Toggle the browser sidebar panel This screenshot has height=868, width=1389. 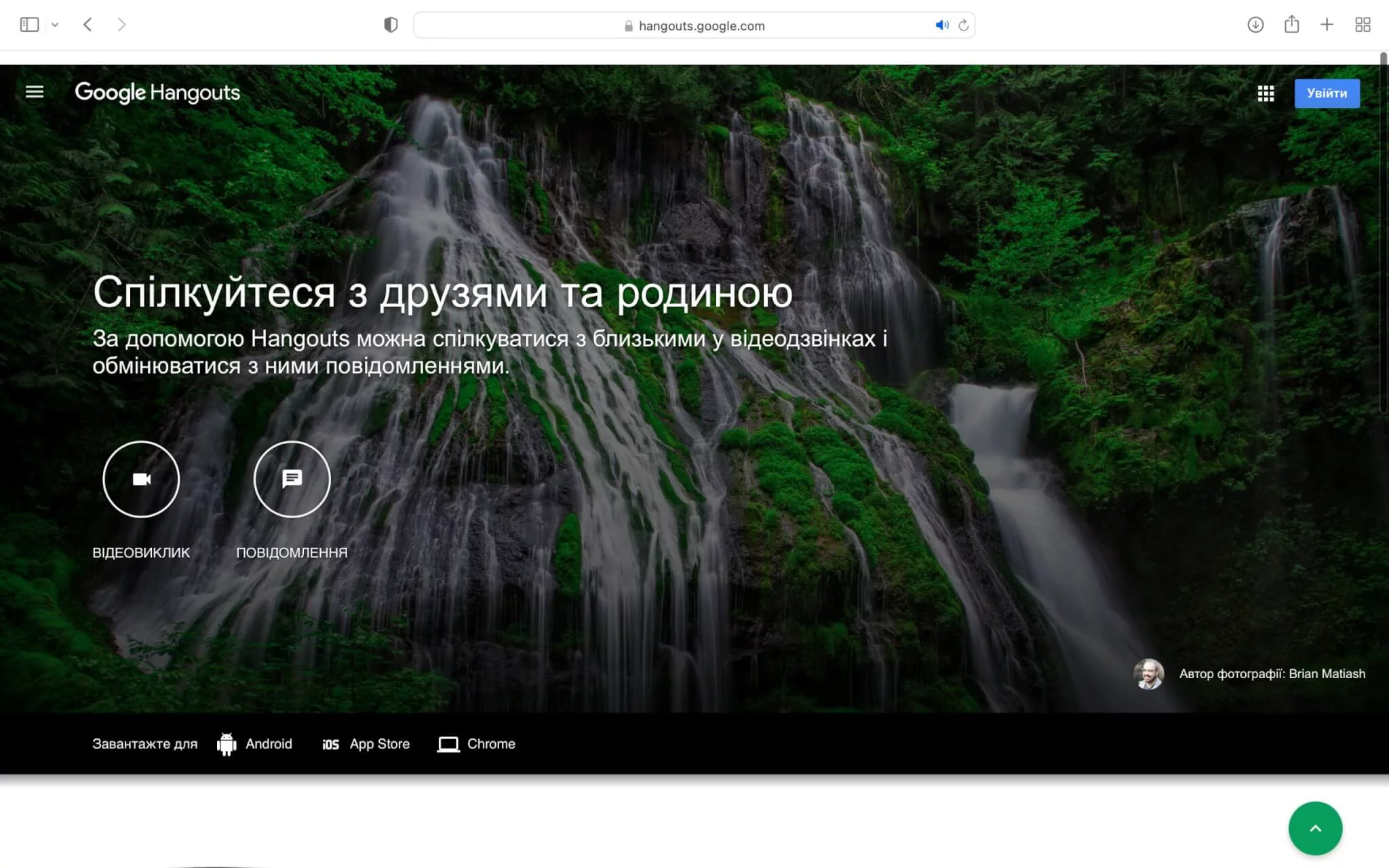coord(29,24)
